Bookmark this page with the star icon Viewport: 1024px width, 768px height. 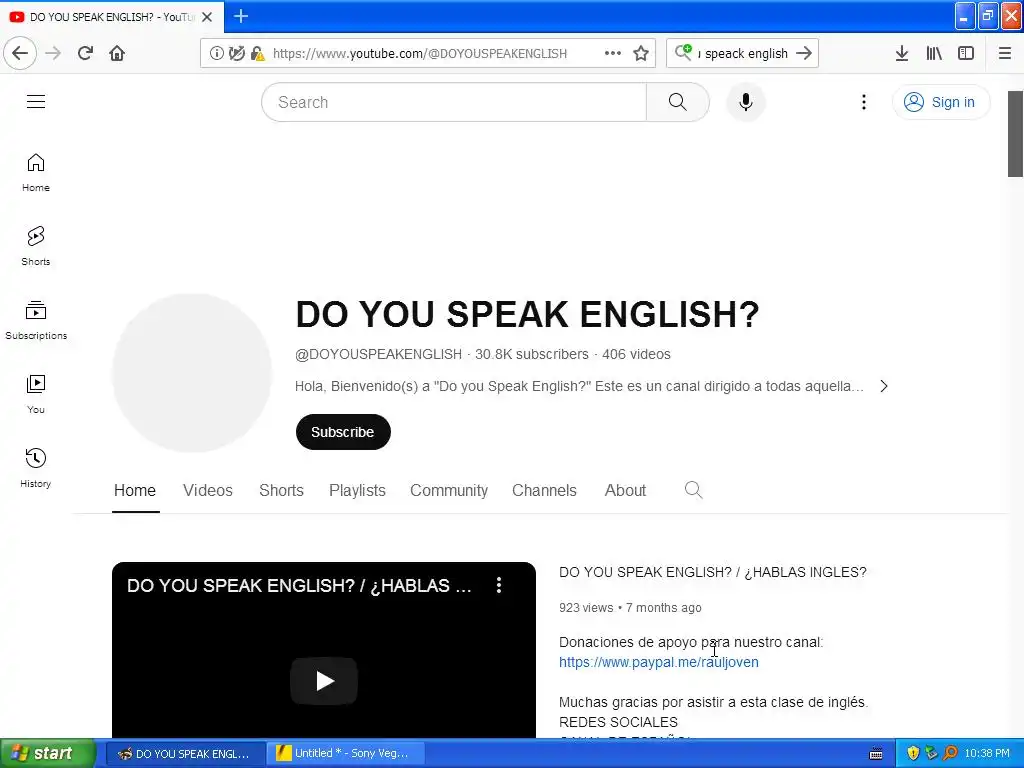641,53
